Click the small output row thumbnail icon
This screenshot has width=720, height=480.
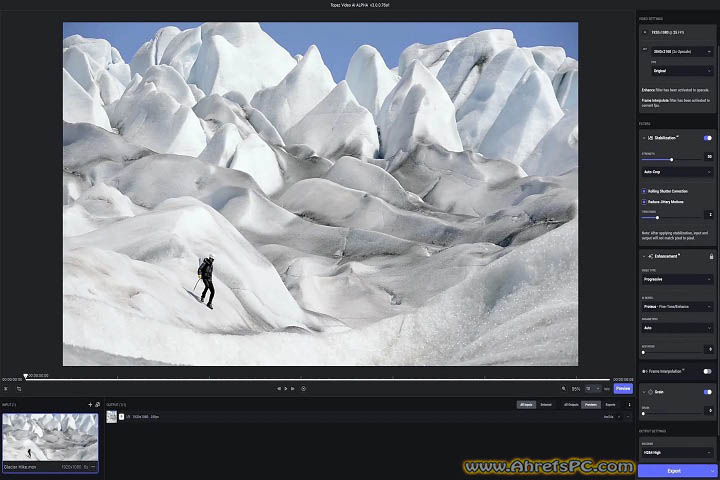click(112, 417)
